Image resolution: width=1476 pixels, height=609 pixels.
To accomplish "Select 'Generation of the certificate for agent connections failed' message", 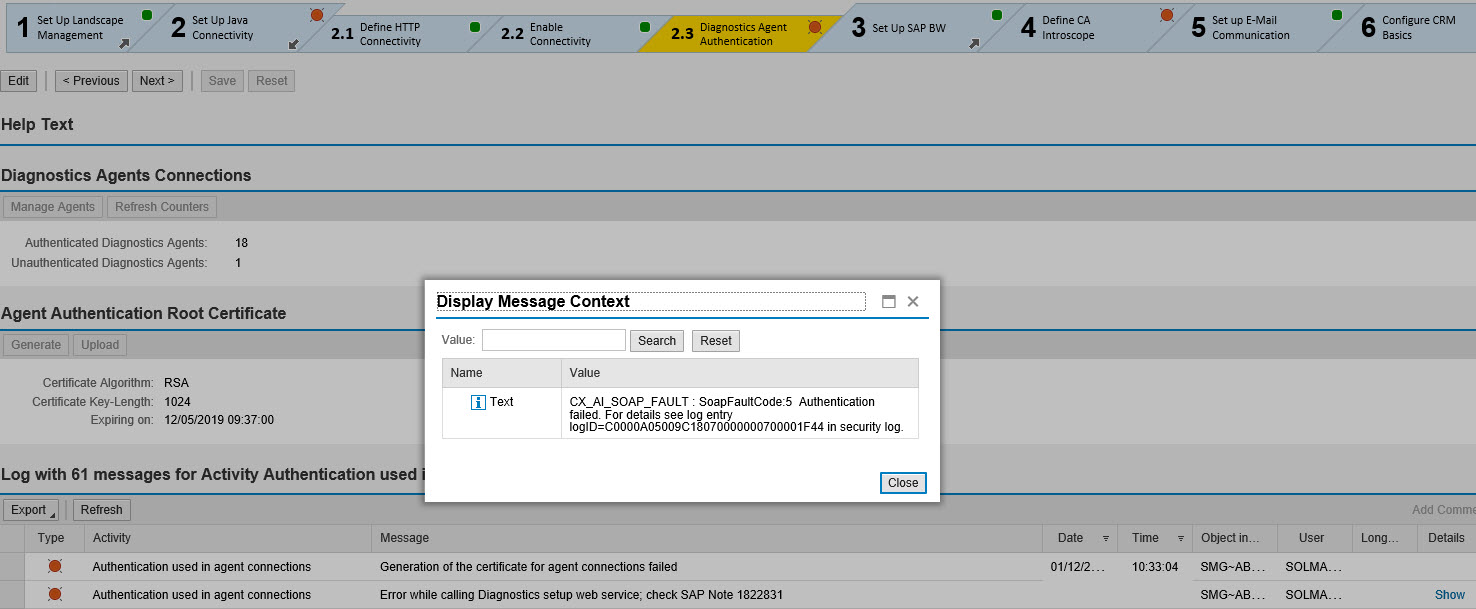I will pos(529,567).
